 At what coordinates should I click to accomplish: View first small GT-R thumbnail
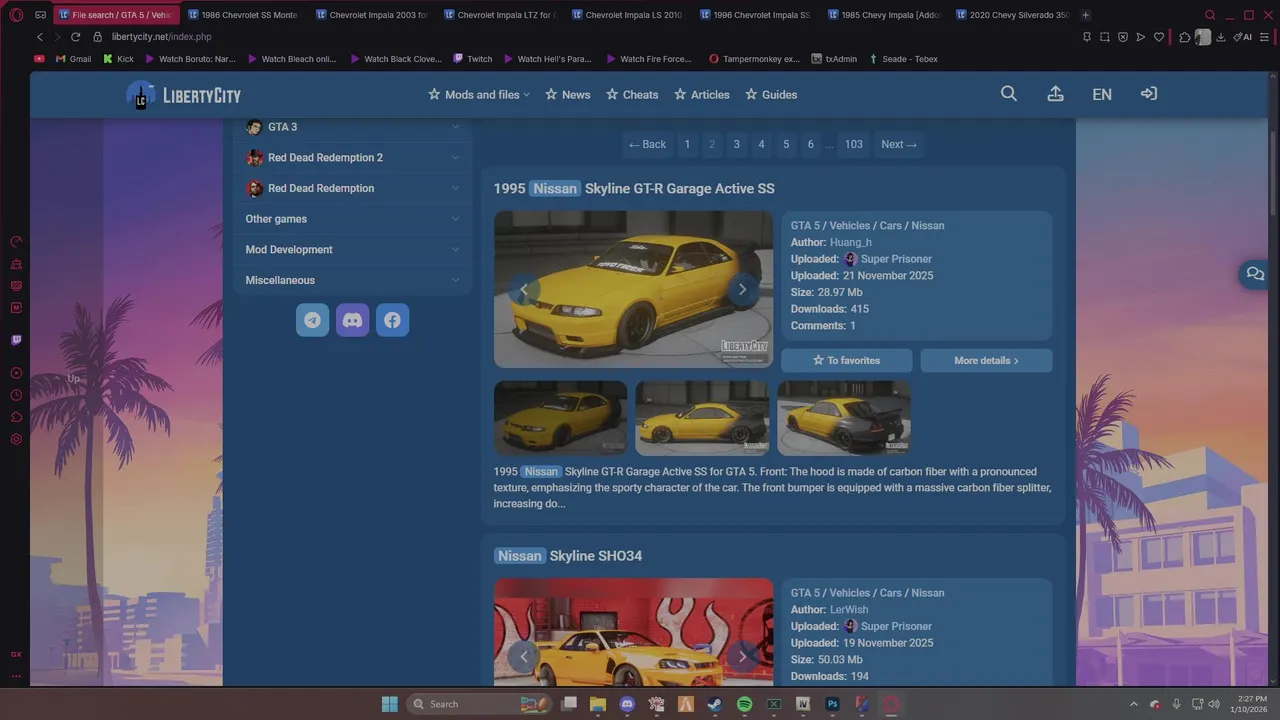point(561,418)
